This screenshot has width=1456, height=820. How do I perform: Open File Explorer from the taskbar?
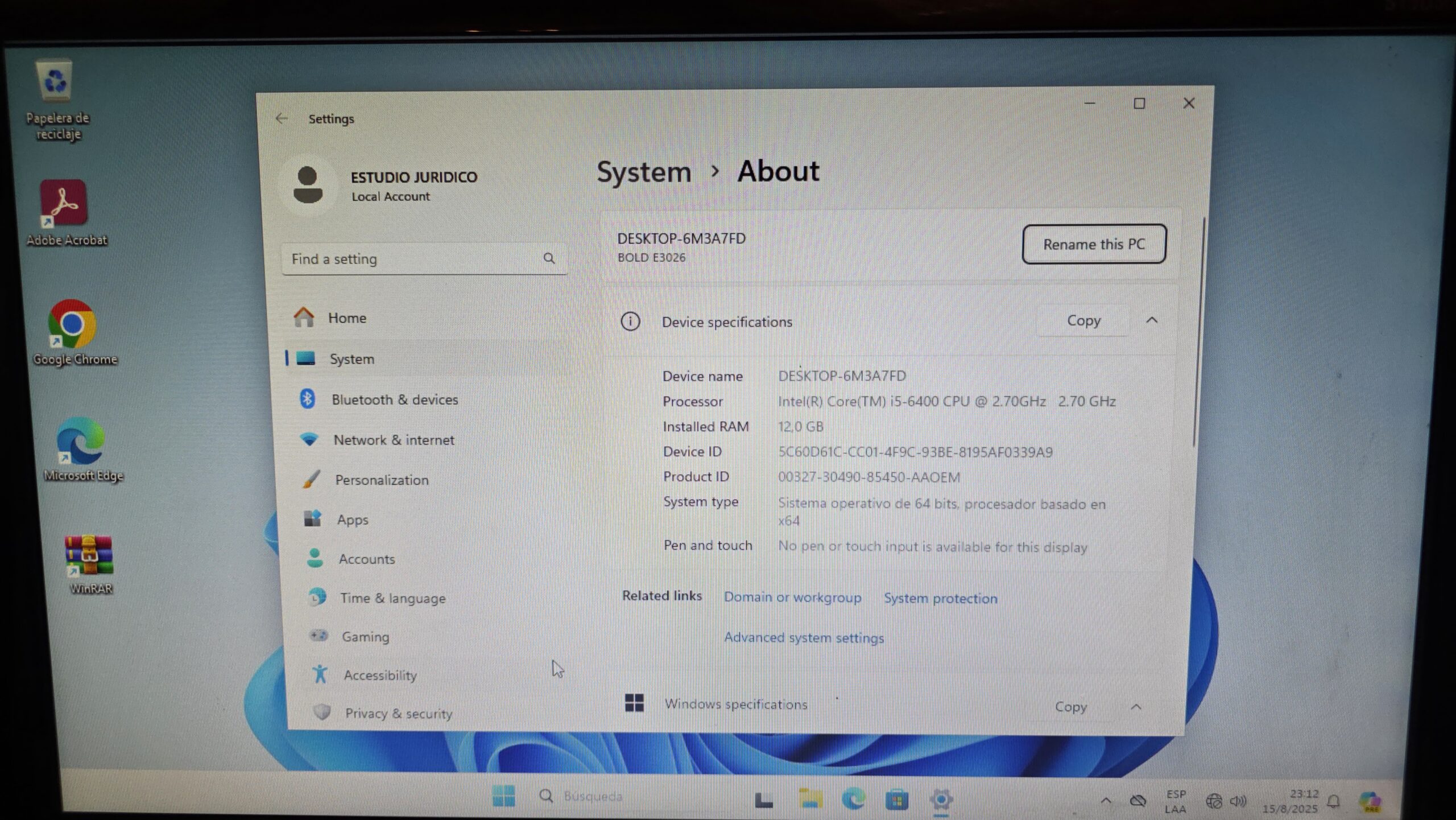pyautogui.click(x=810, y=800)
